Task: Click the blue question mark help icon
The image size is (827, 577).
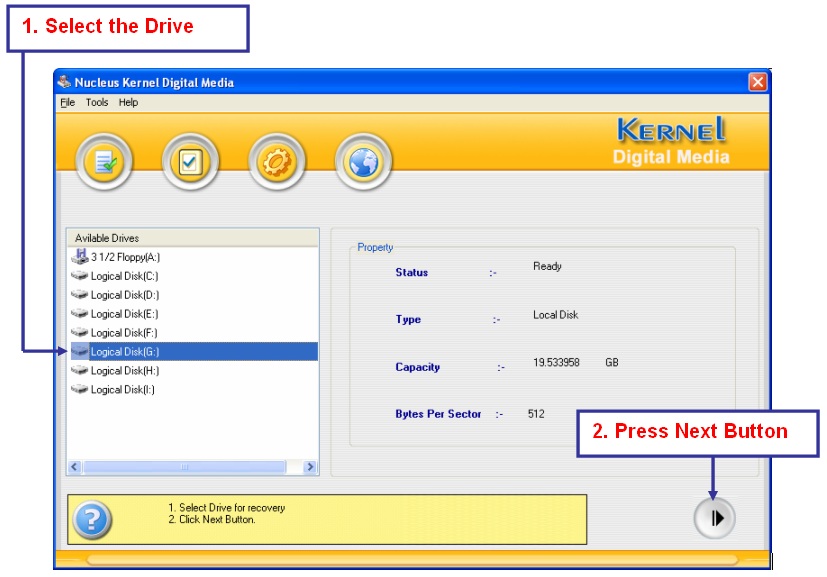Action: click(x=92, y=520)
